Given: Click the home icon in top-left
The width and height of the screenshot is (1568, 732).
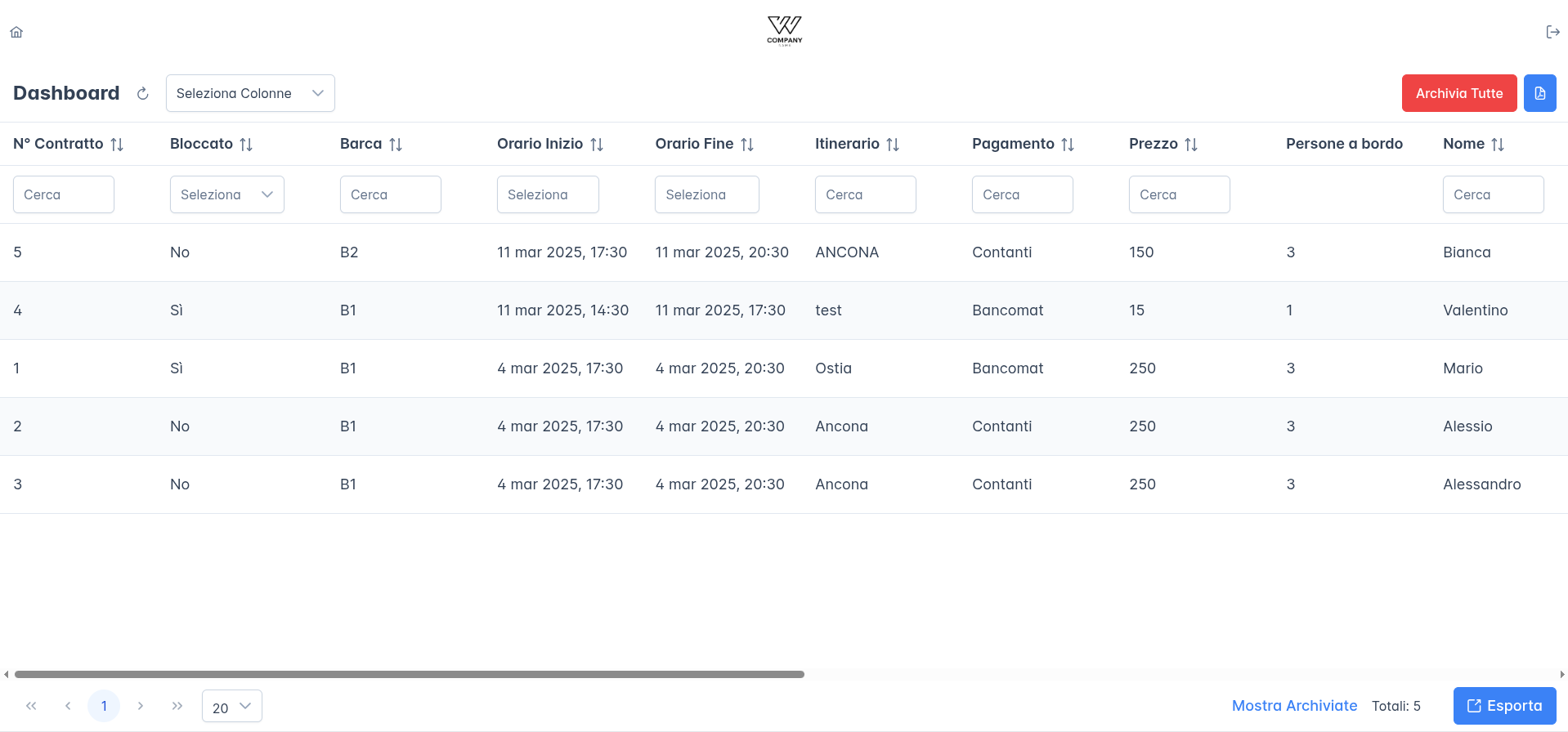Looking at the screenshot, I should [16, 33].
